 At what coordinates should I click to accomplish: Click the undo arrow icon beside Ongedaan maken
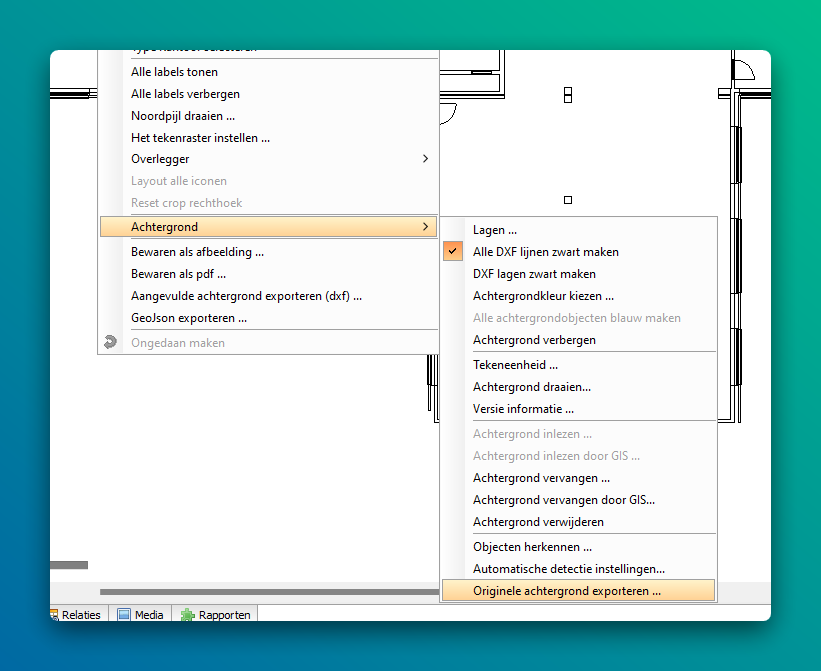point(111,343)
